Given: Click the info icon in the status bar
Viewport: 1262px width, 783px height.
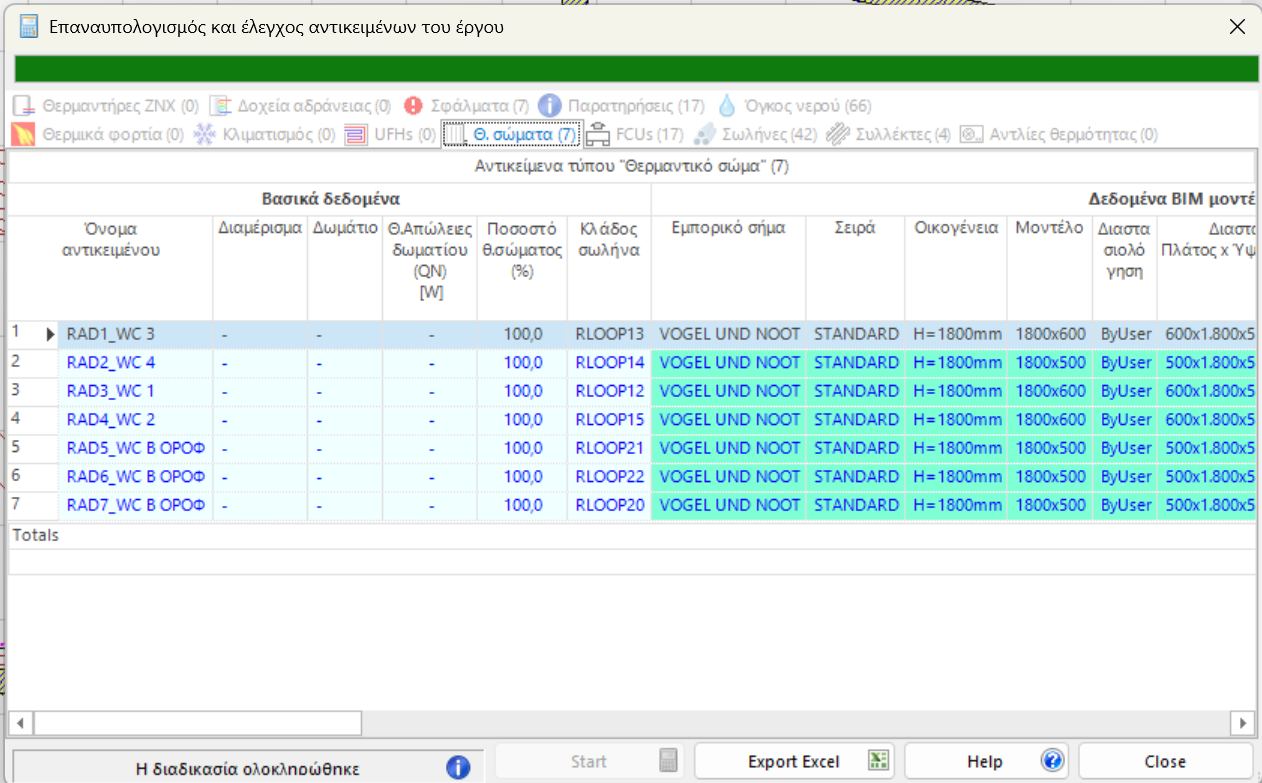Looking at the screenshot, I should (458, 767).
